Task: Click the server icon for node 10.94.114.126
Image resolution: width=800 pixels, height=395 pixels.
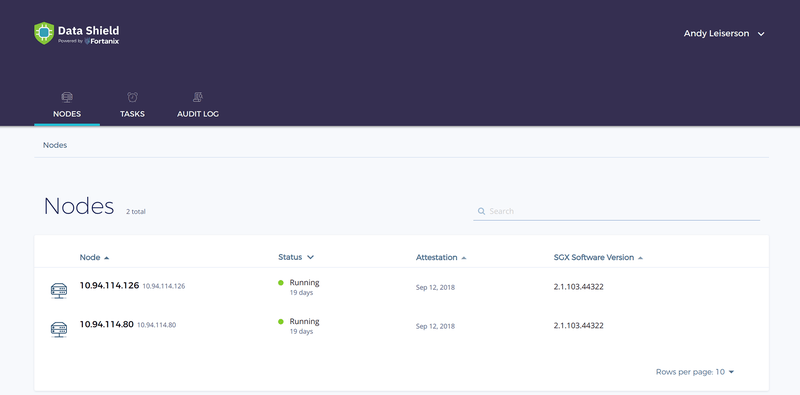Action: 59,290
